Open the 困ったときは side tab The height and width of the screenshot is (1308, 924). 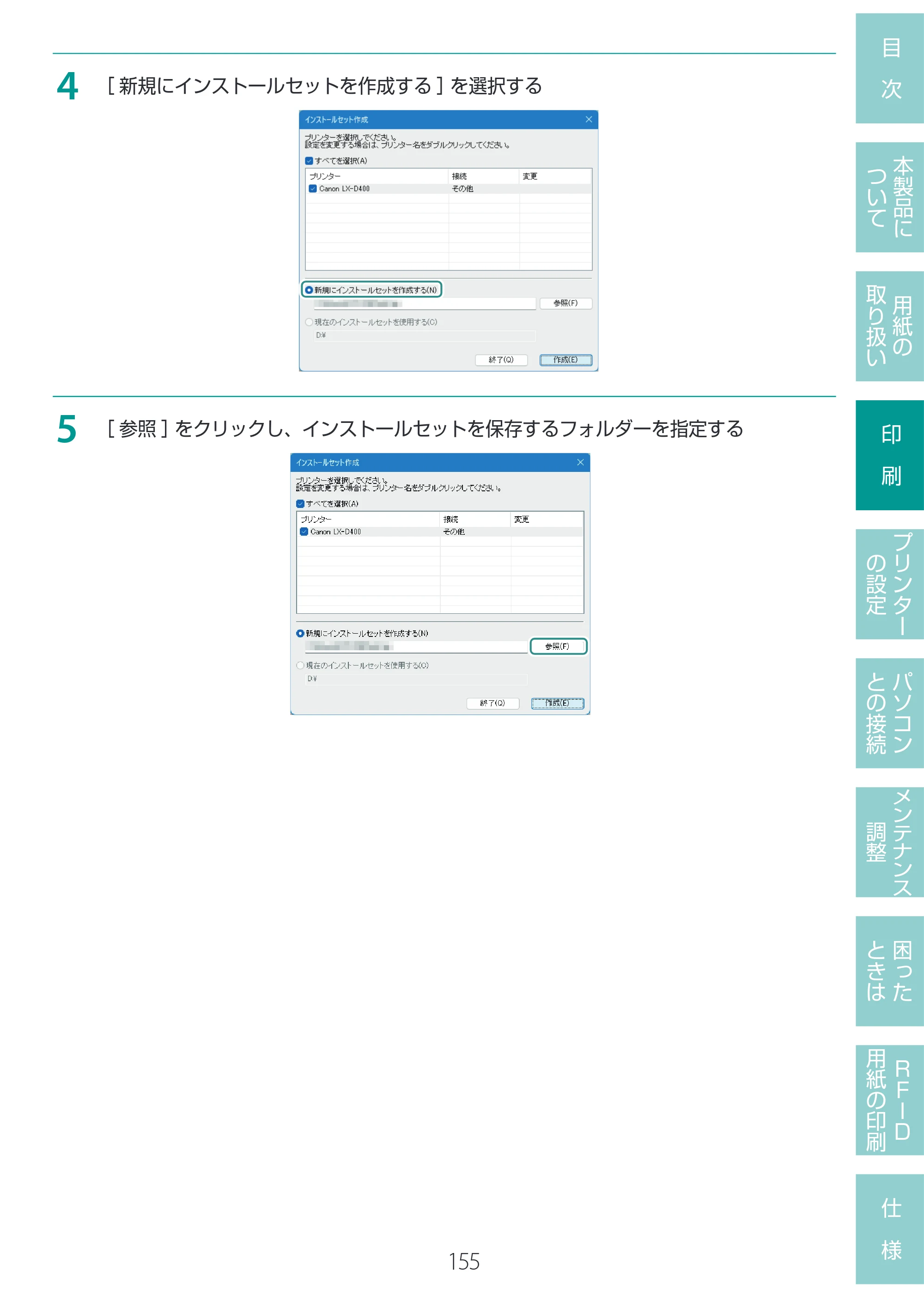(x=889, y=971)
